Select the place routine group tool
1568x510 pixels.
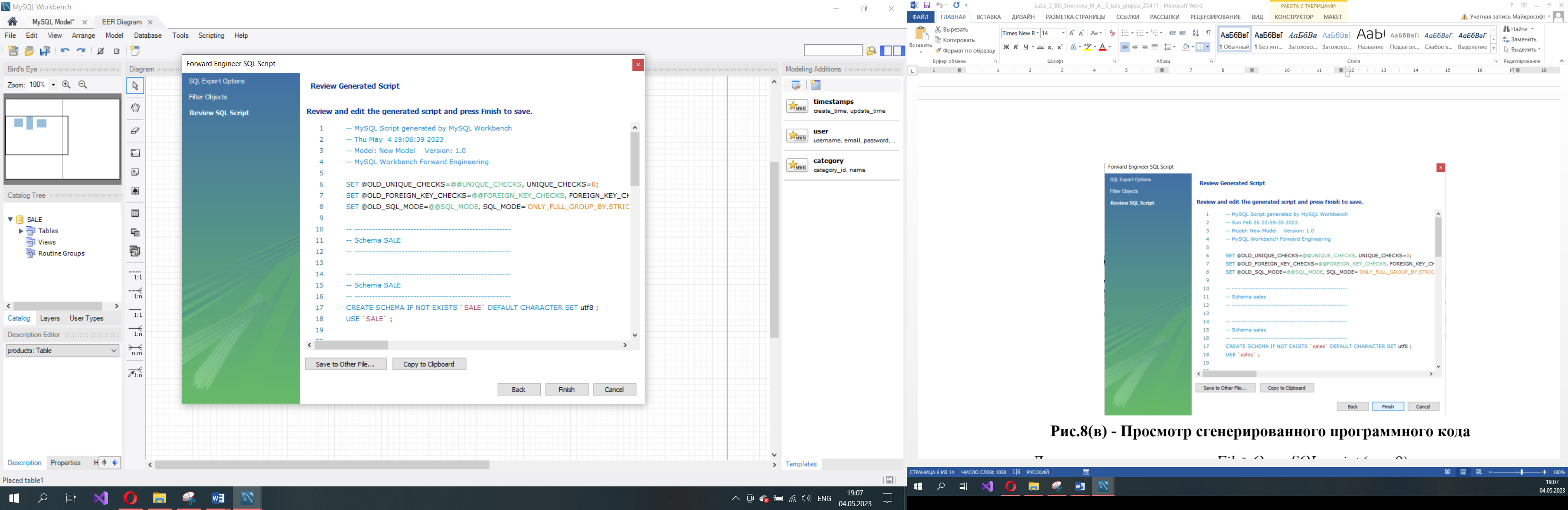pyautogui.click(x=135, y=251)
